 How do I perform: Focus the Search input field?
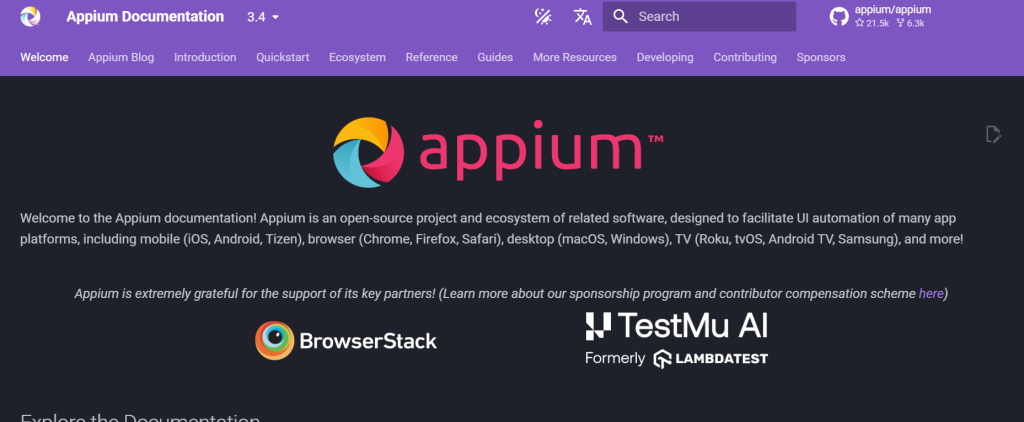click(699, 16)
